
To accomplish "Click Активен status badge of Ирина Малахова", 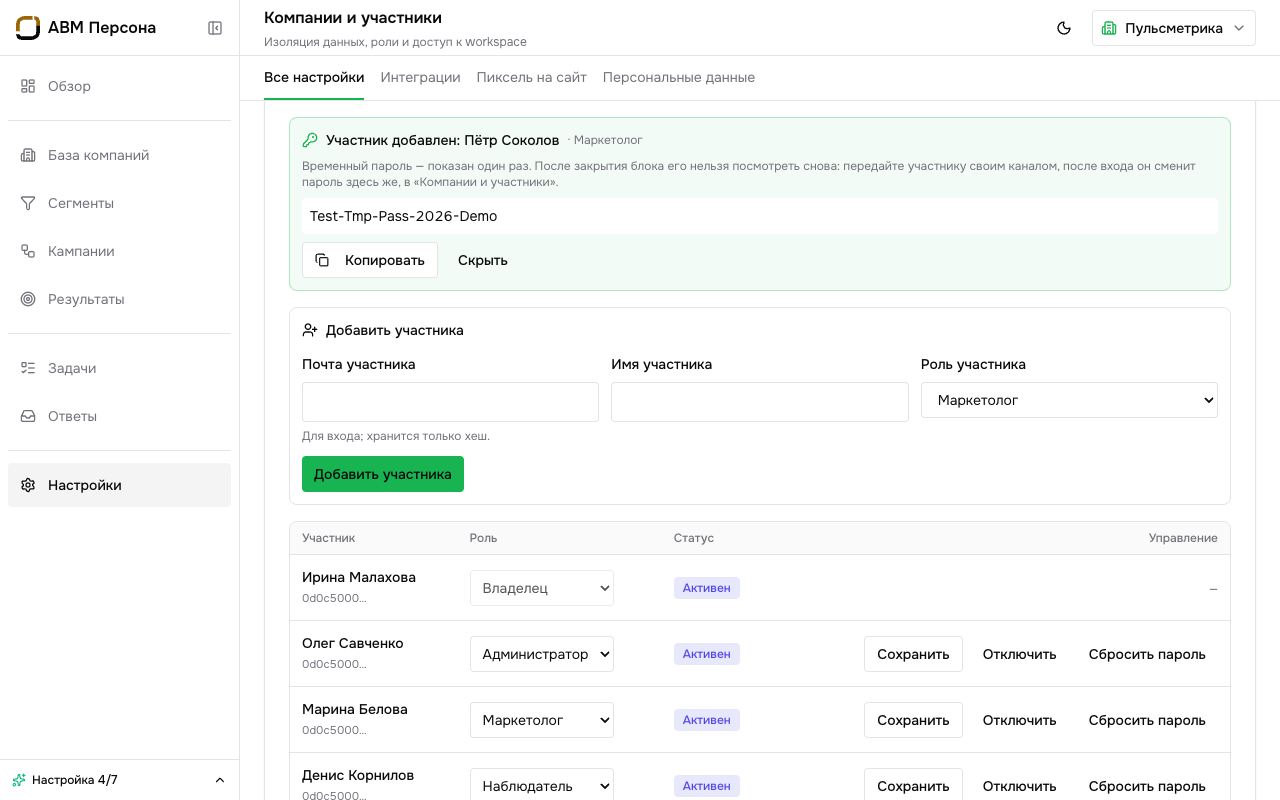I will click(707, 588).
